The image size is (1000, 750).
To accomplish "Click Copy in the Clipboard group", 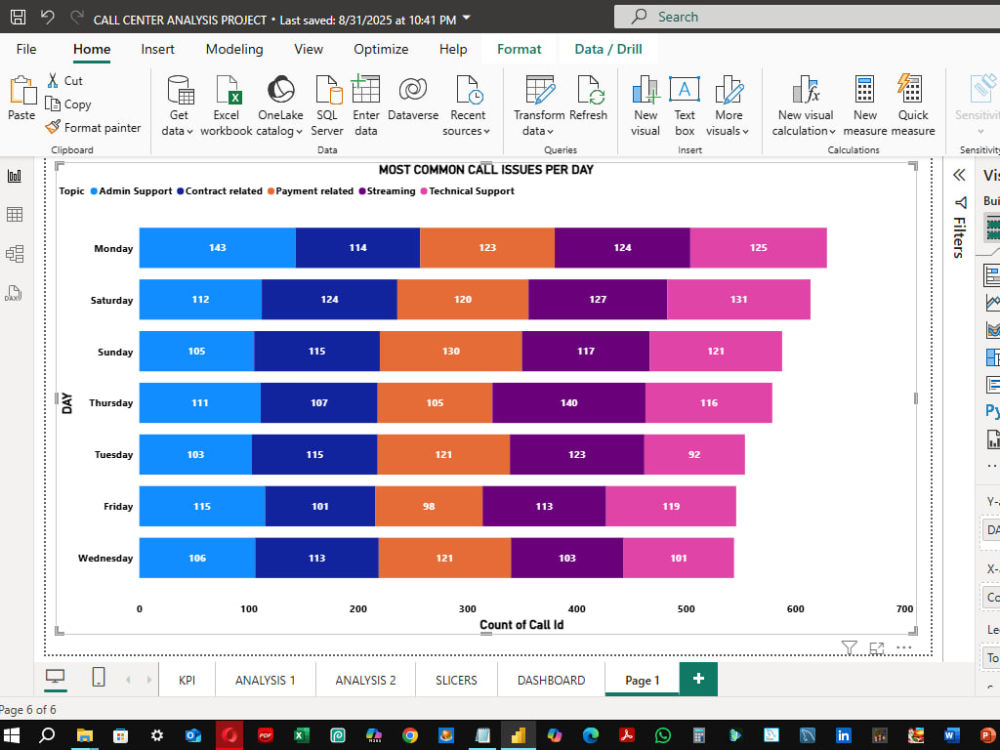I will 68,104.
